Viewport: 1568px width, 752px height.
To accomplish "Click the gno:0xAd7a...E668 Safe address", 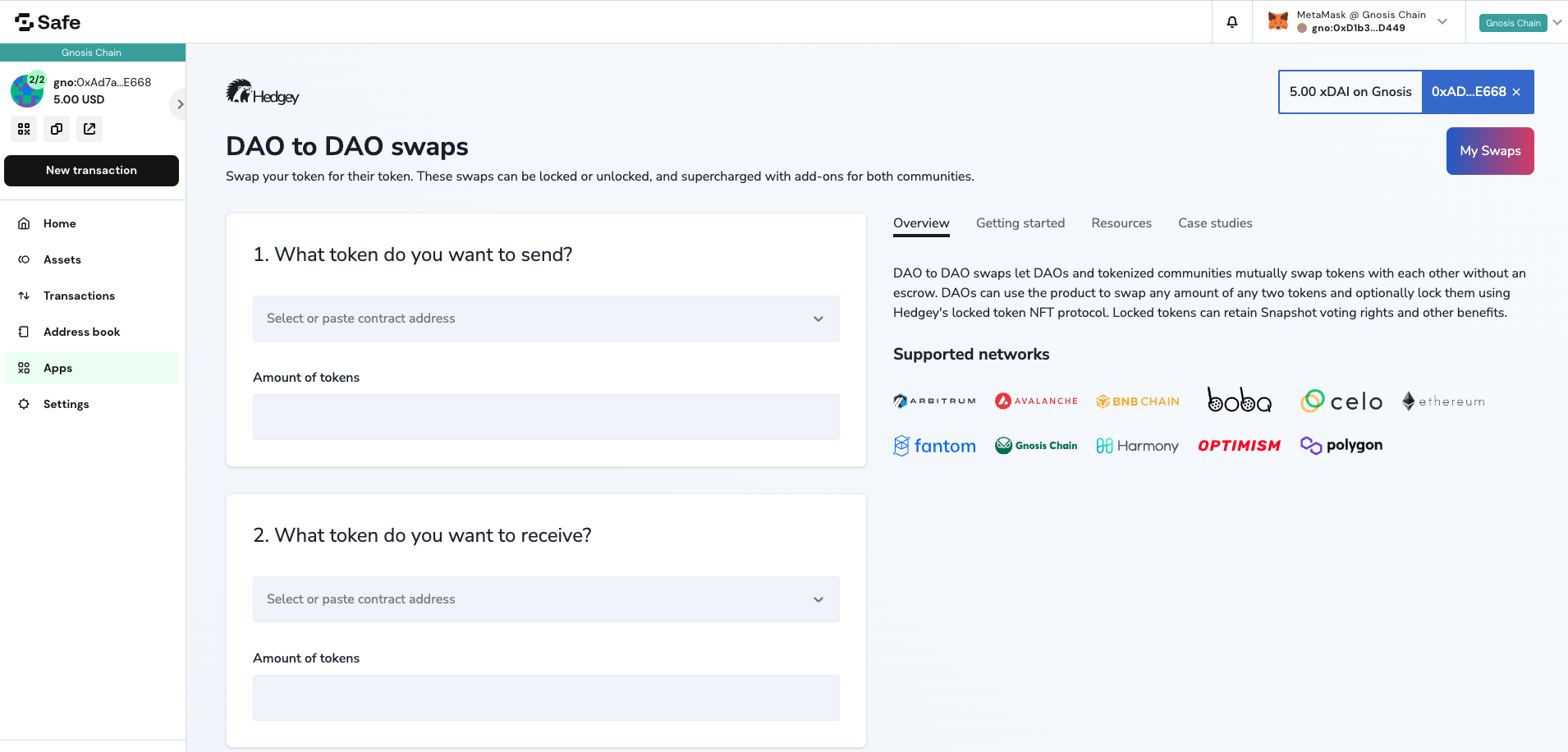I will (x=103, y=82).
